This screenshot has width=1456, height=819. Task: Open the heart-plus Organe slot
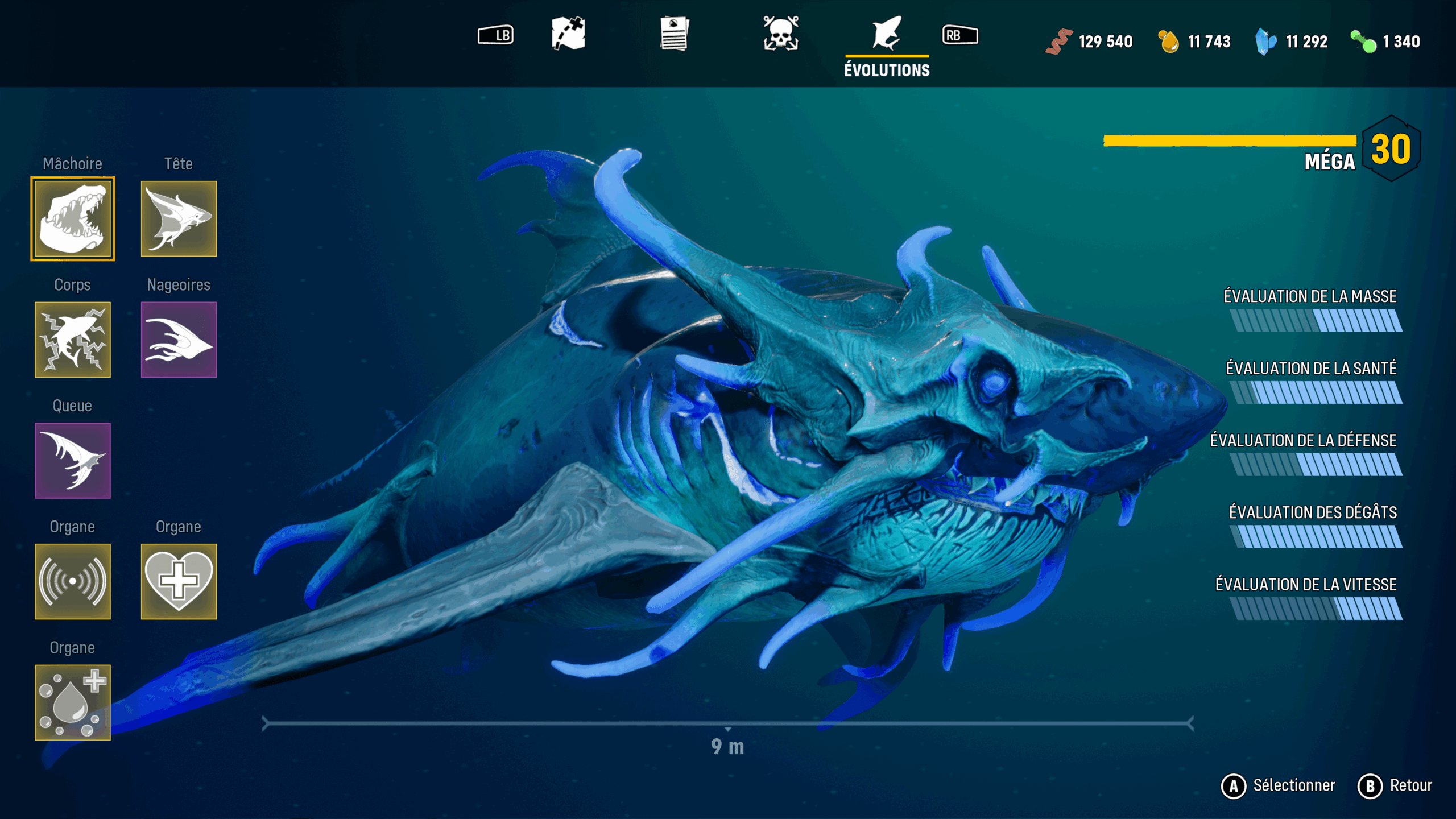tap(179, 581)
